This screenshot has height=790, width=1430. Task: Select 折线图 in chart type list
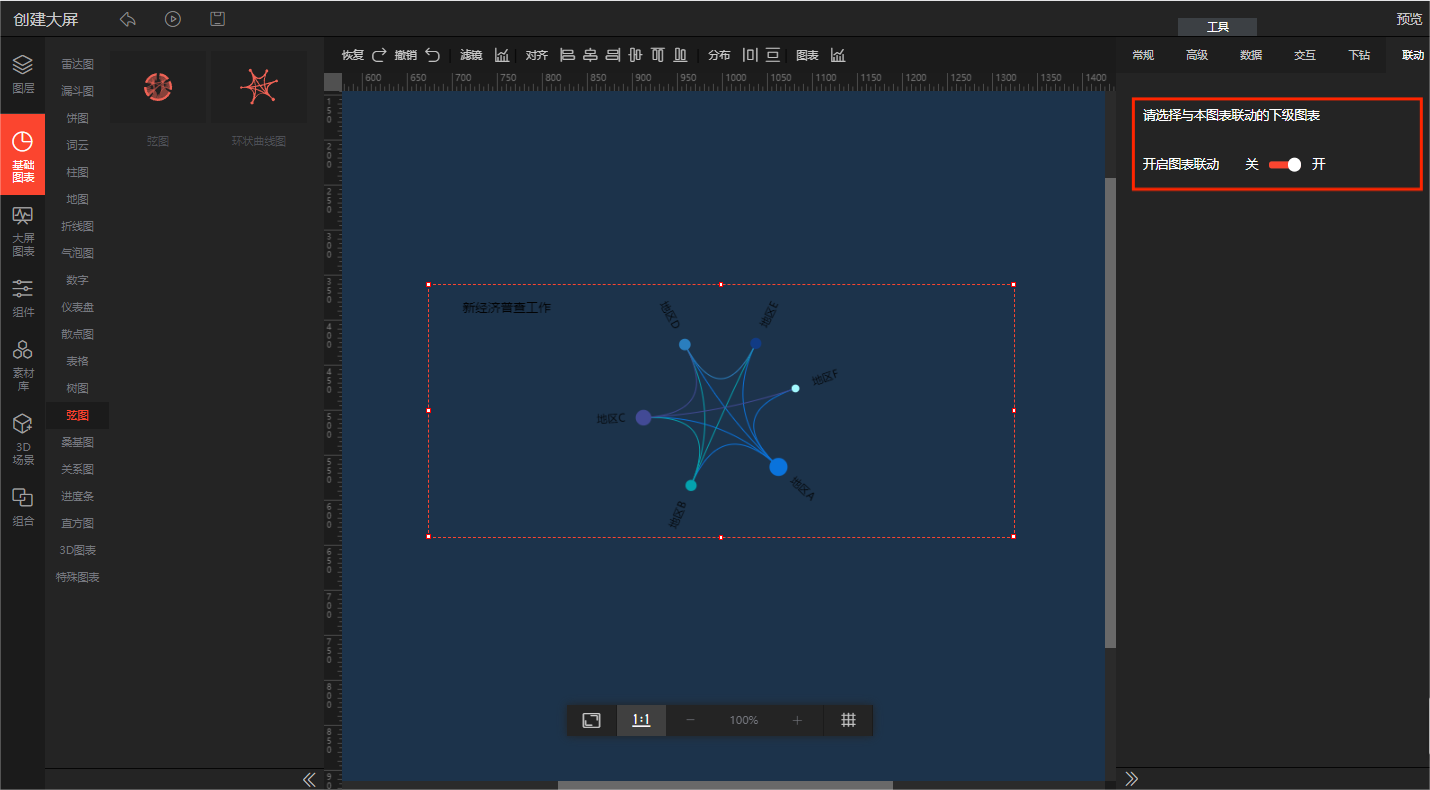pyautogui.click(x=77, y=226)
